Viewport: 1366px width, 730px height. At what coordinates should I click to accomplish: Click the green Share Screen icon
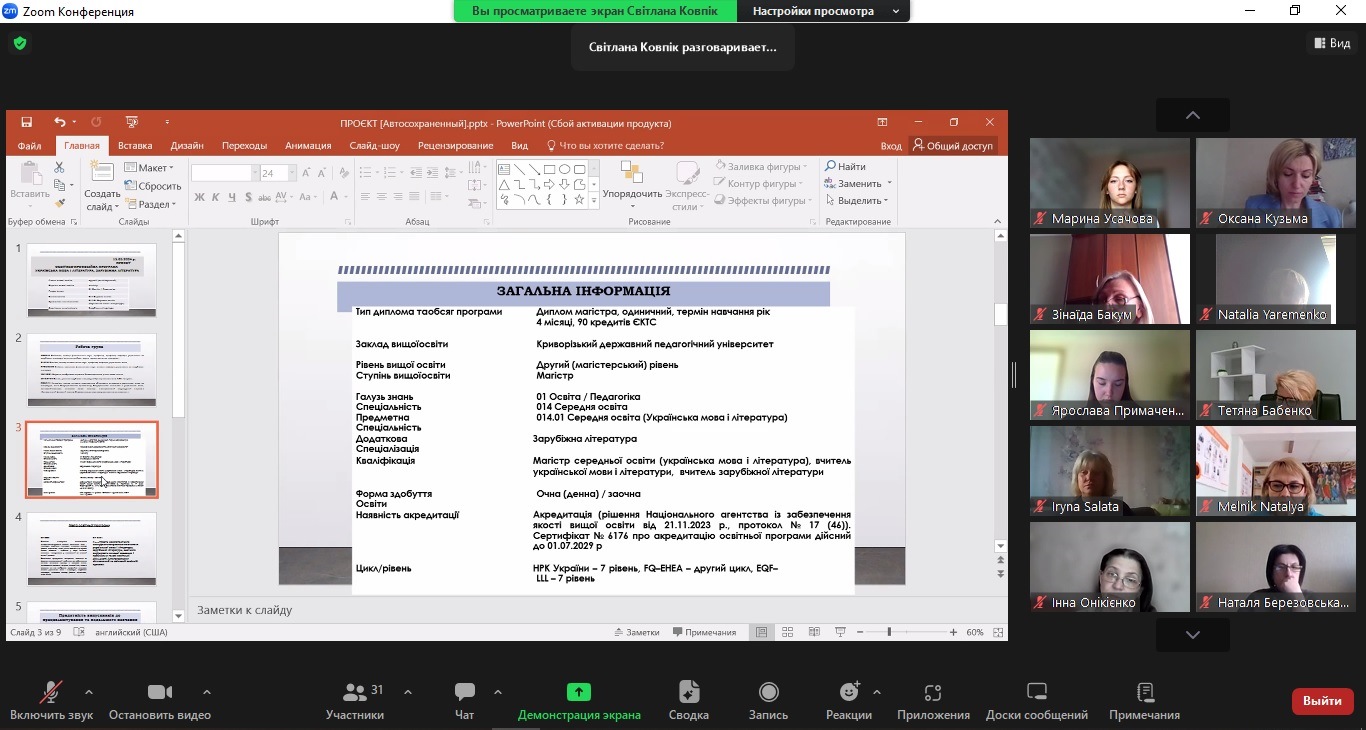pyautogui.click(x=579, y=692)
